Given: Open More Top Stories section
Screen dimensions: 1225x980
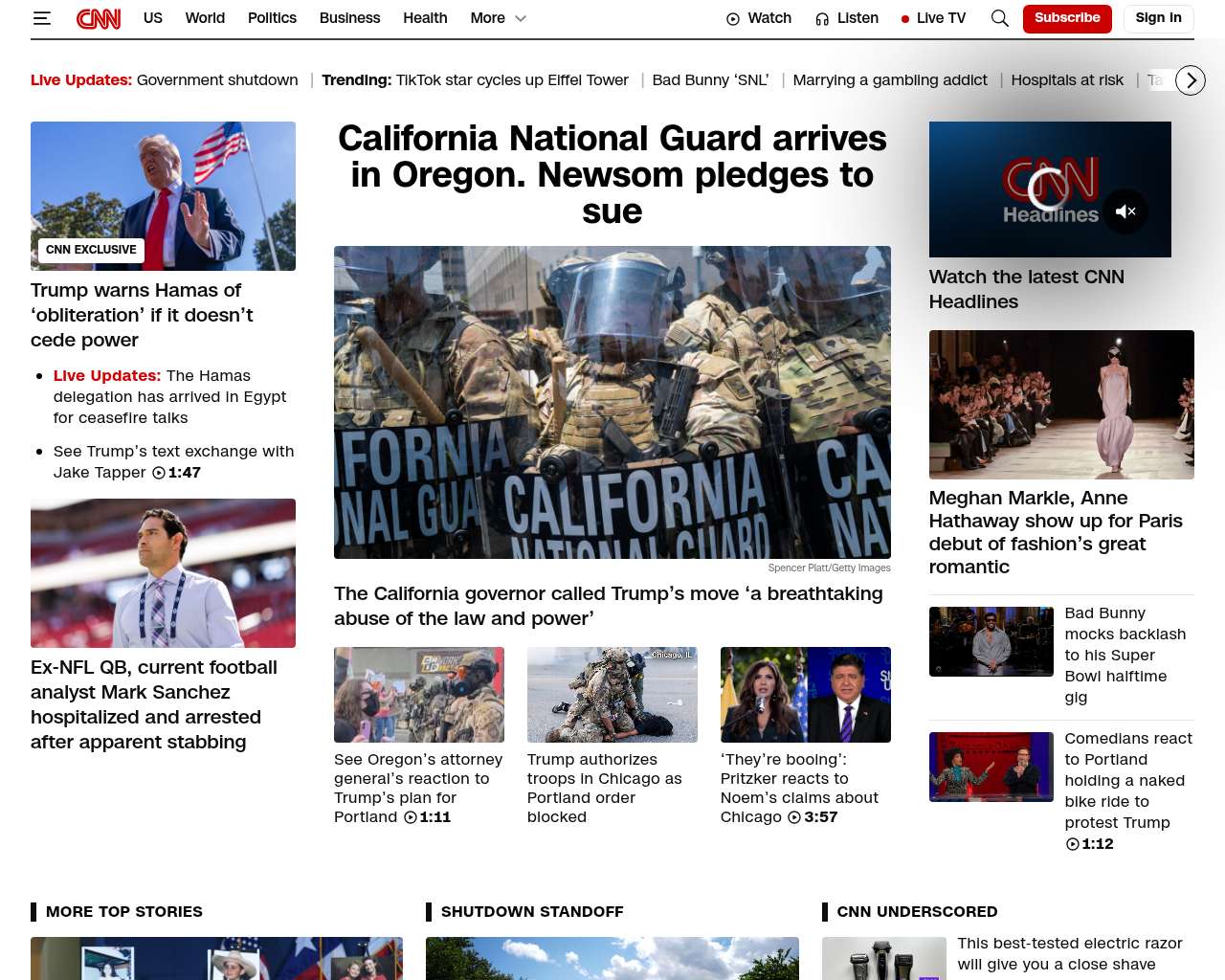Looking at the screenshot, I should pyautogui.click(x=124, y=912).
